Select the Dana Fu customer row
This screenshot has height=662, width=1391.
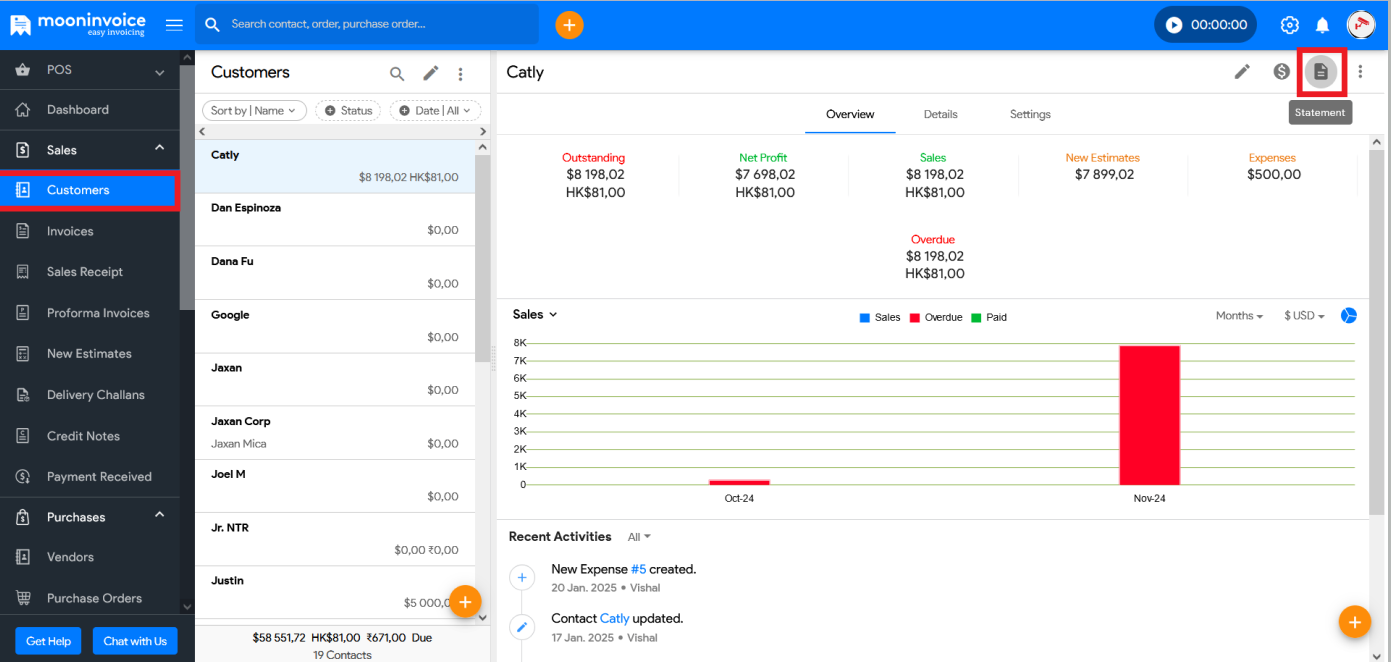[335, 273]
